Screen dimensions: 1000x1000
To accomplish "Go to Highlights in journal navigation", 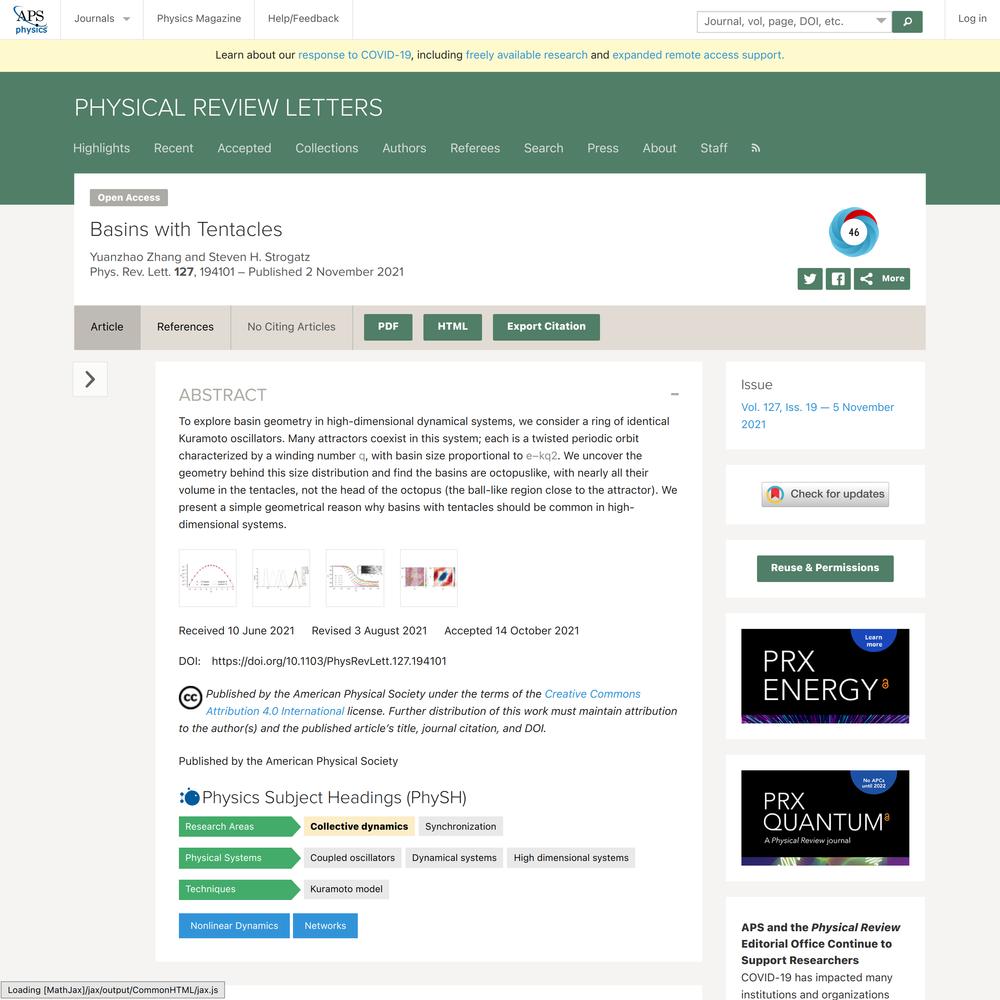I will tap(101, 148).
